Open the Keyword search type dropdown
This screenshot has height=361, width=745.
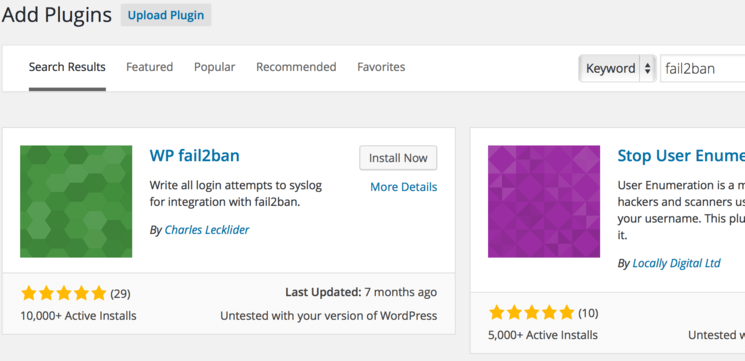617,68
